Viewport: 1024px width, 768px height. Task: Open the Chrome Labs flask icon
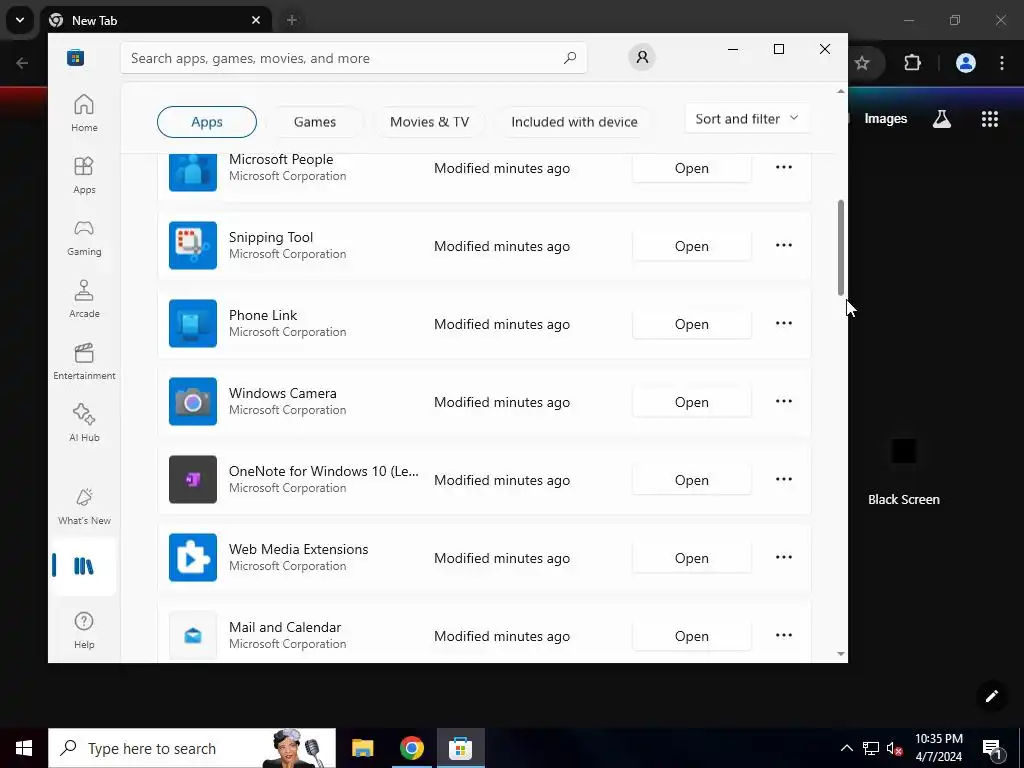click(x=942, y=119)
